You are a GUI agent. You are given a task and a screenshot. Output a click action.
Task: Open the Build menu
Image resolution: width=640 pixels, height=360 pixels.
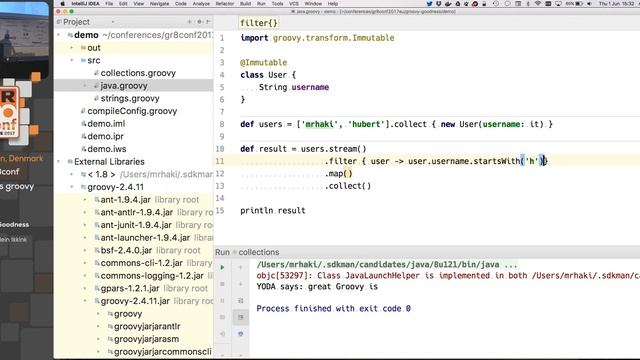click(x=245, y=4)
